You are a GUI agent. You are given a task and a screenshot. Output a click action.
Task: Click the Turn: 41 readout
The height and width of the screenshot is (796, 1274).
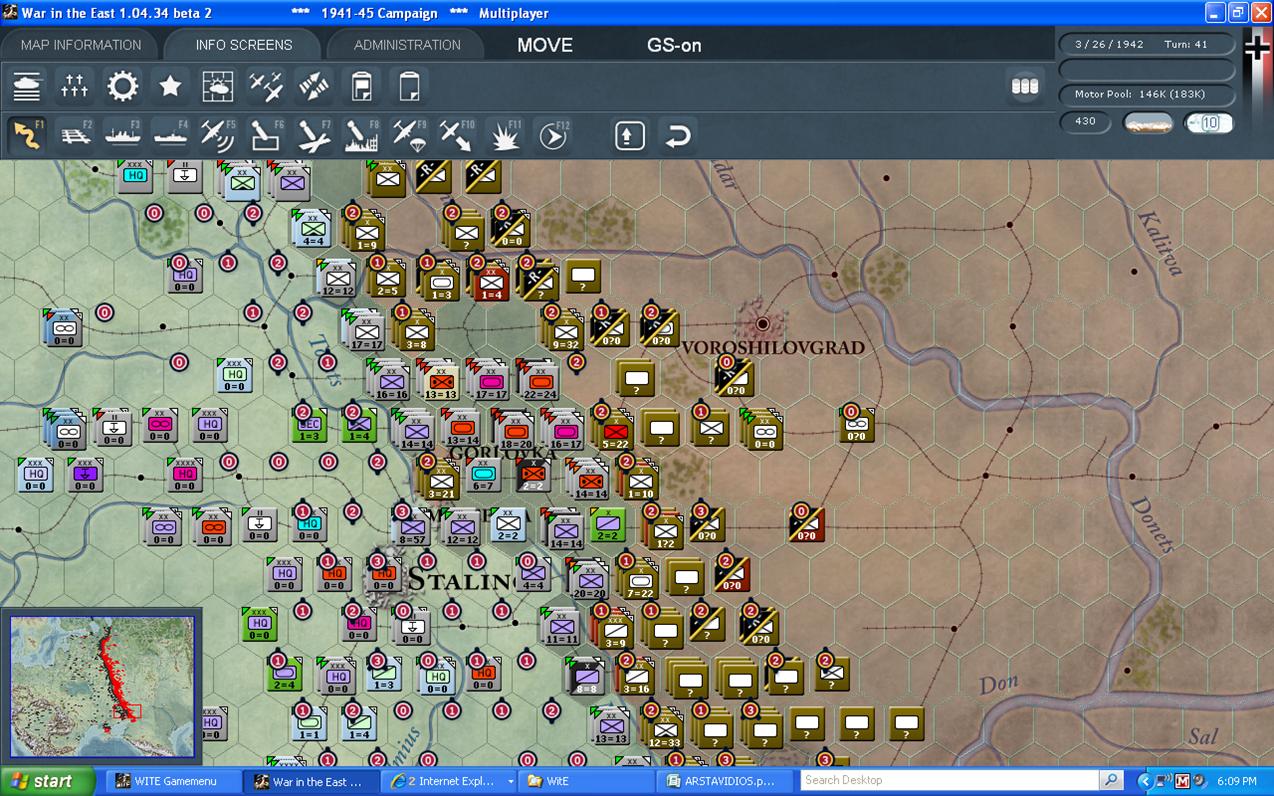pyautogui.click(x=1186, y=45)
